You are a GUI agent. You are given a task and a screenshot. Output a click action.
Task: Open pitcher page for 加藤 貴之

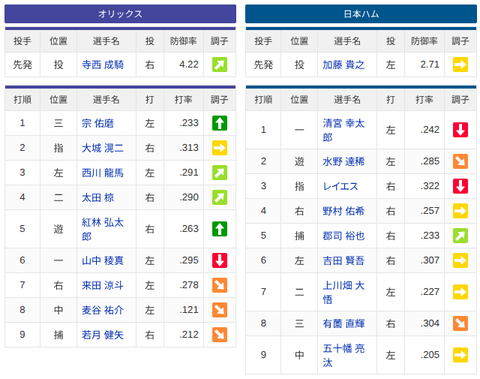coord(344,65)
